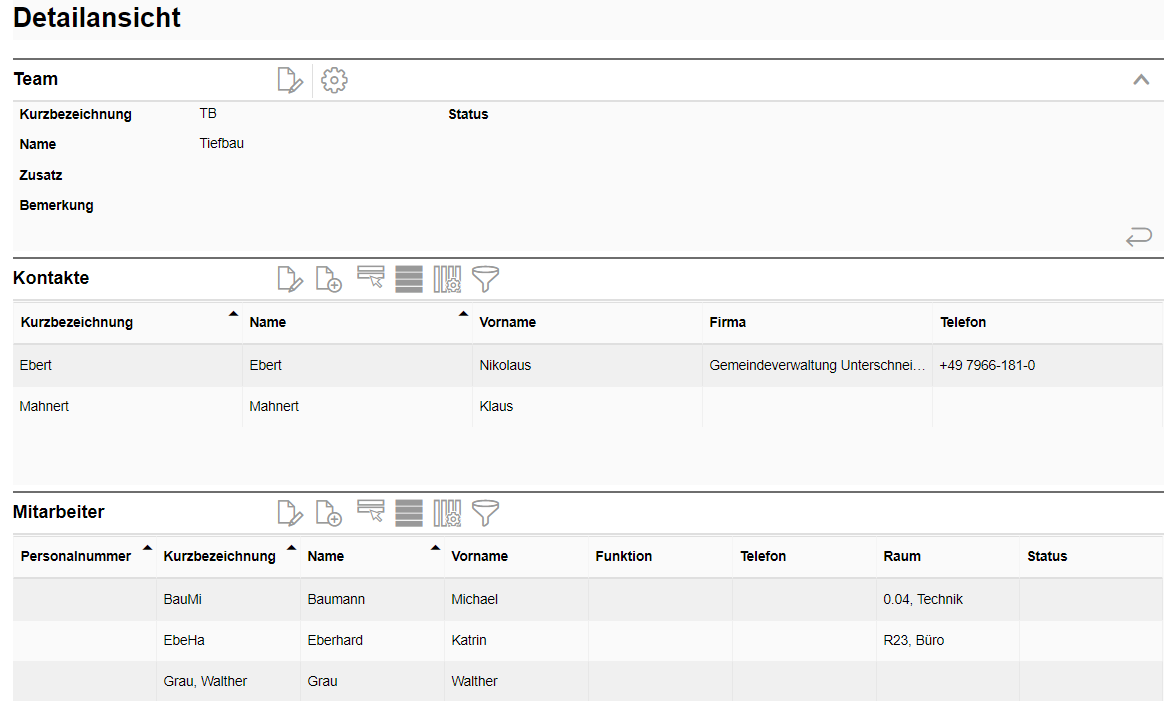Click row selection icon in Kontakte toolbar

coord(370,278)
